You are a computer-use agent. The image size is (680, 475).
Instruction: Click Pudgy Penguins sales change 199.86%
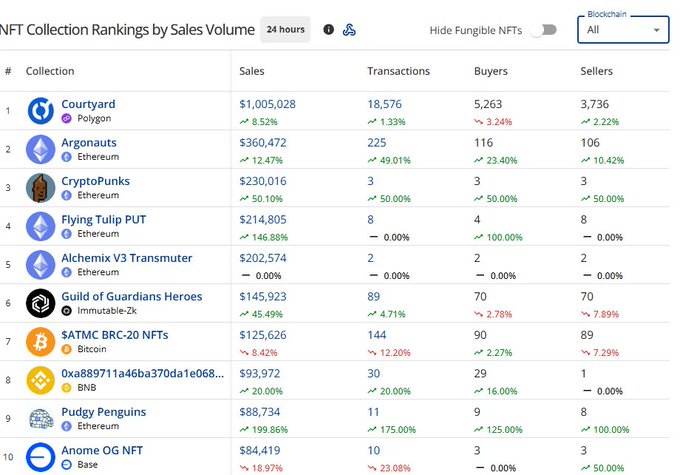264,429
